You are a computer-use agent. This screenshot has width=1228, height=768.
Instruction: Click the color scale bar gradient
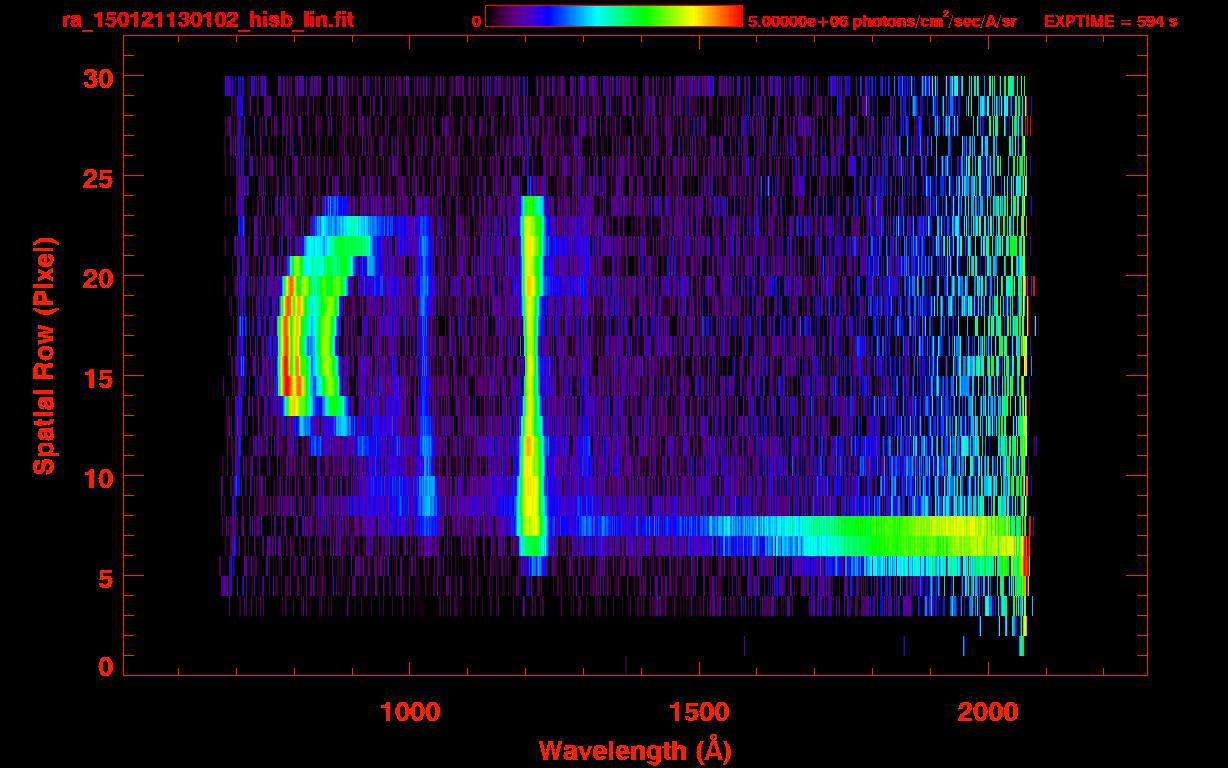pos(613,17)
